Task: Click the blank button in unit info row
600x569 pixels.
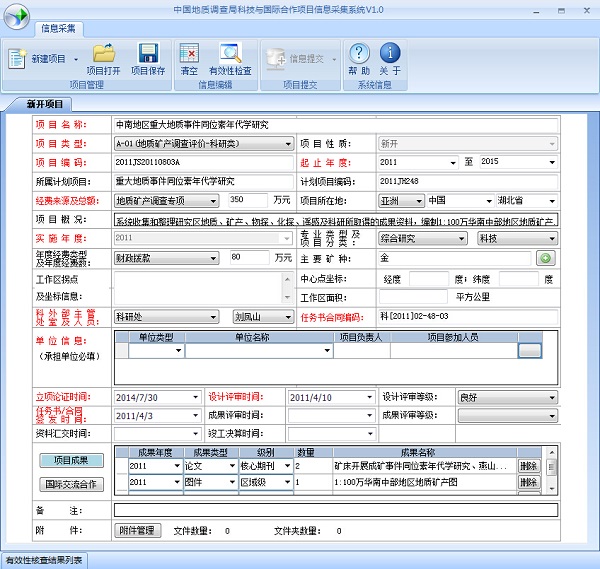Action: 530,351
